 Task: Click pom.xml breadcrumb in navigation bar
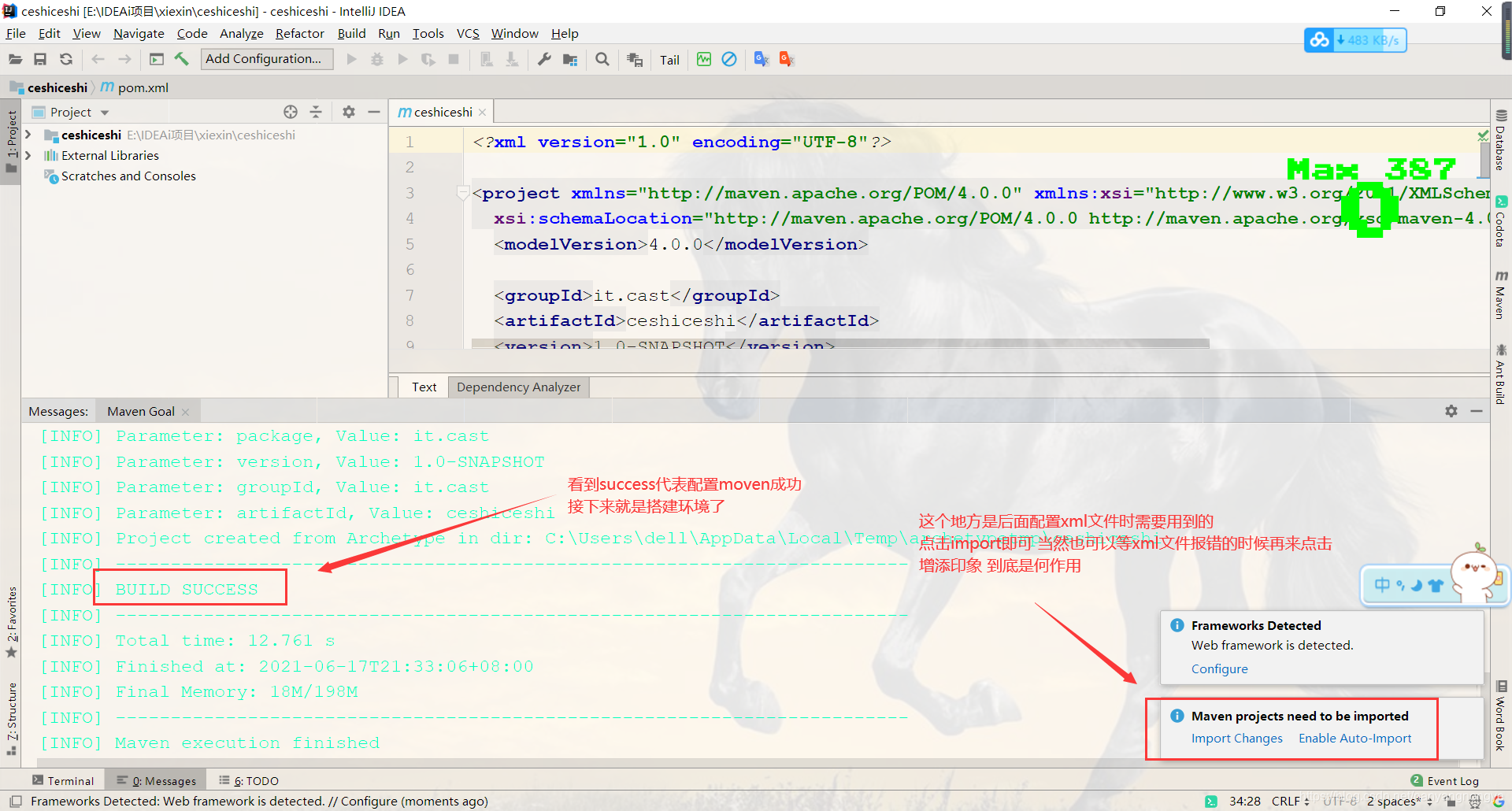tap(135, 87)
